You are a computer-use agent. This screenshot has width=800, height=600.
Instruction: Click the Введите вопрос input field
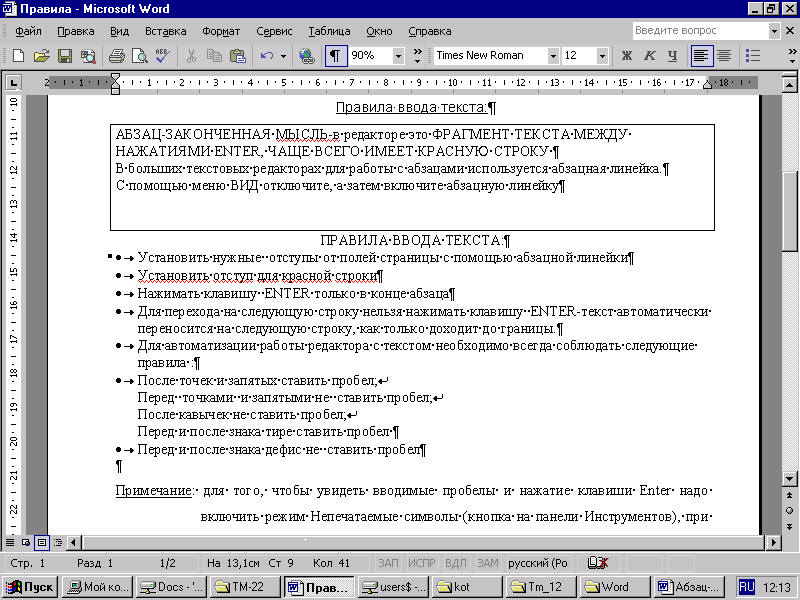(x=701, y=31)
